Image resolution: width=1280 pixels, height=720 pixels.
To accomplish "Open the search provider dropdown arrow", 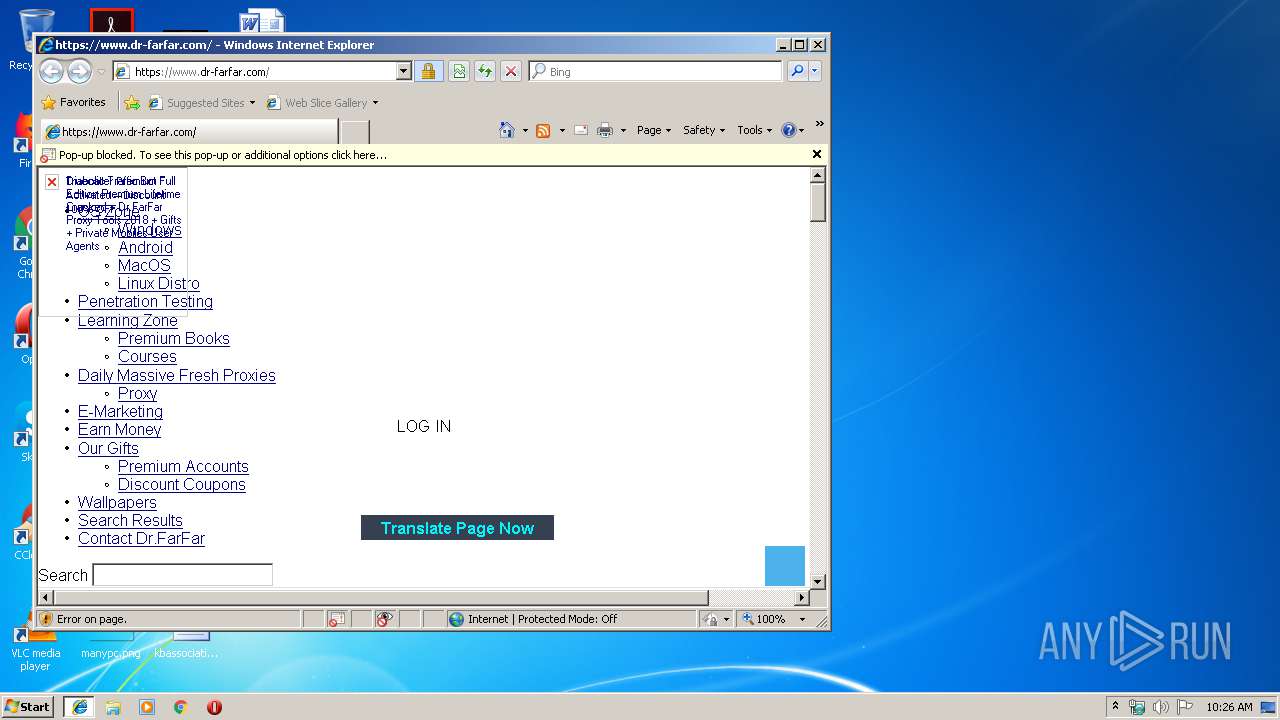I will pos(815,71).
